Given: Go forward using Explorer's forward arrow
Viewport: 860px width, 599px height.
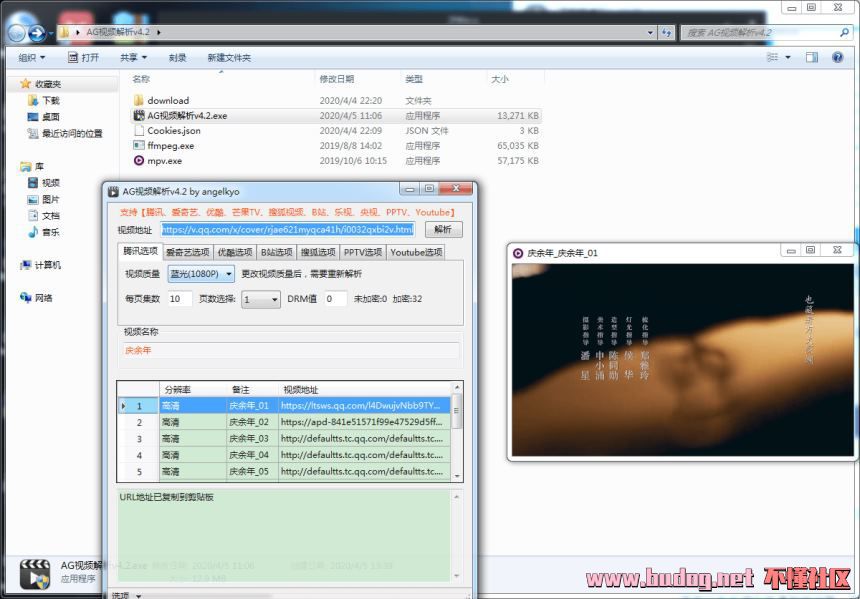Looking at the screenshot, I should click(x=37, y=33).
